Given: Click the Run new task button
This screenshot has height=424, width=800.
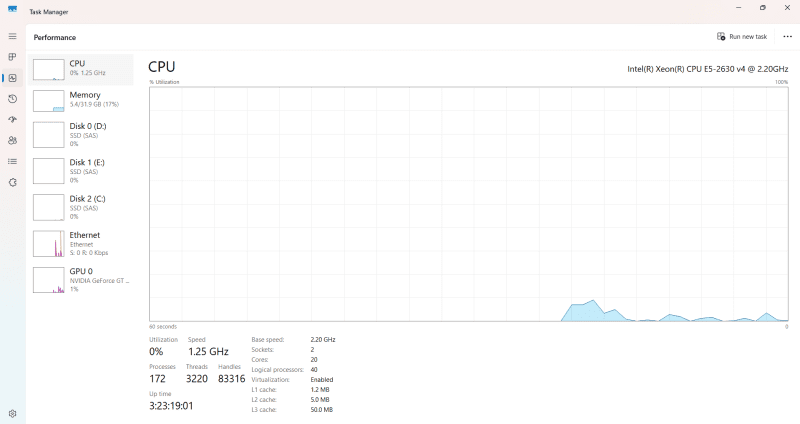Looking at the screenshot, I should point(742,36).
